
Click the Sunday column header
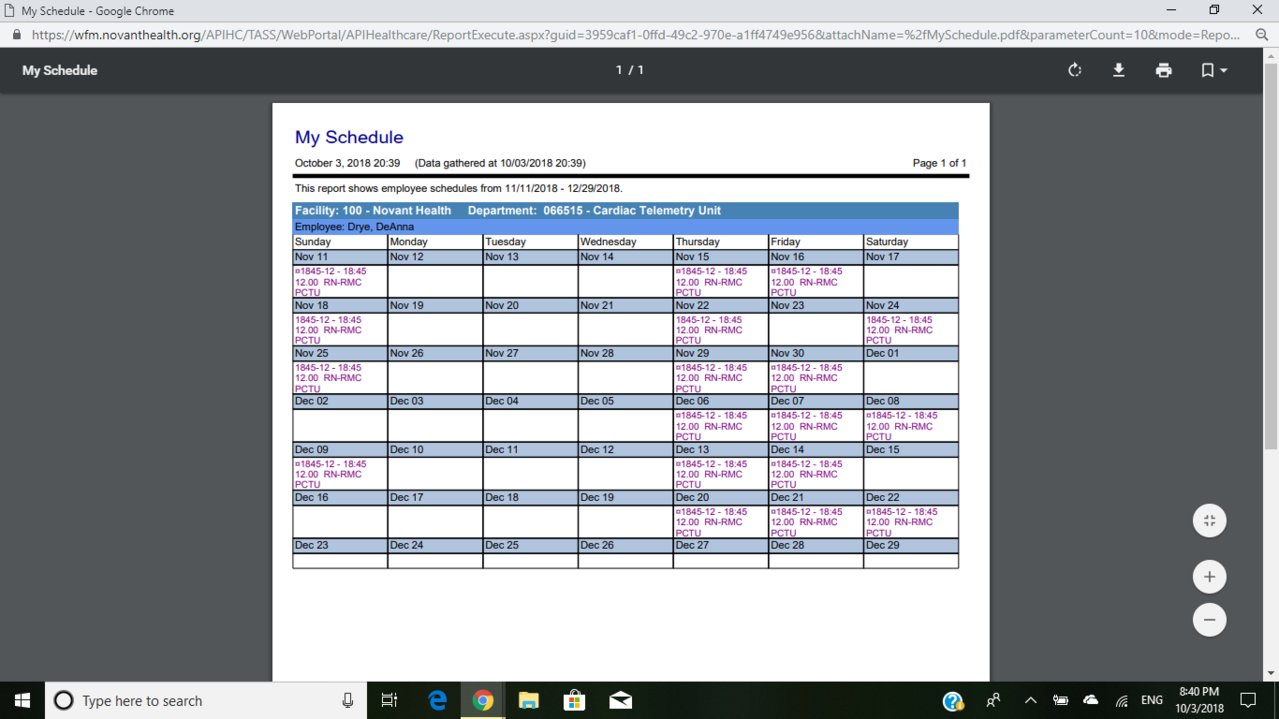point(340,242)
